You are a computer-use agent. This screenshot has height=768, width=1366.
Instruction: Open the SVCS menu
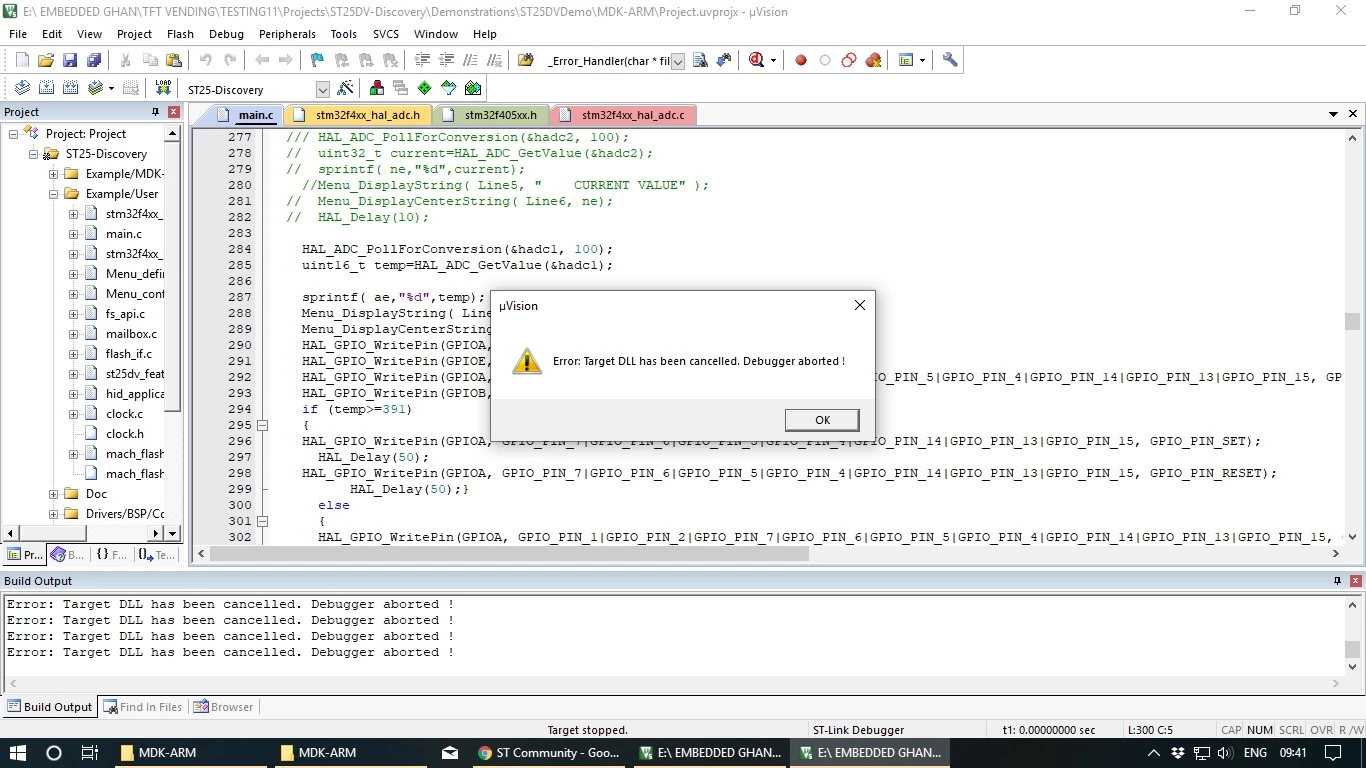pos(386,34)
